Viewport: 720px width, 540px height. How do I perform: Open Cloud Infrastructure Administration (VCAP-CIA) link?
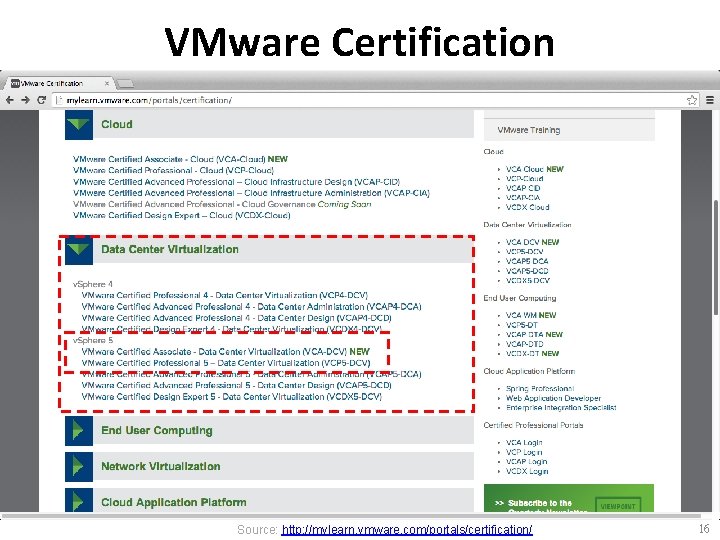[x=251, y=193]
